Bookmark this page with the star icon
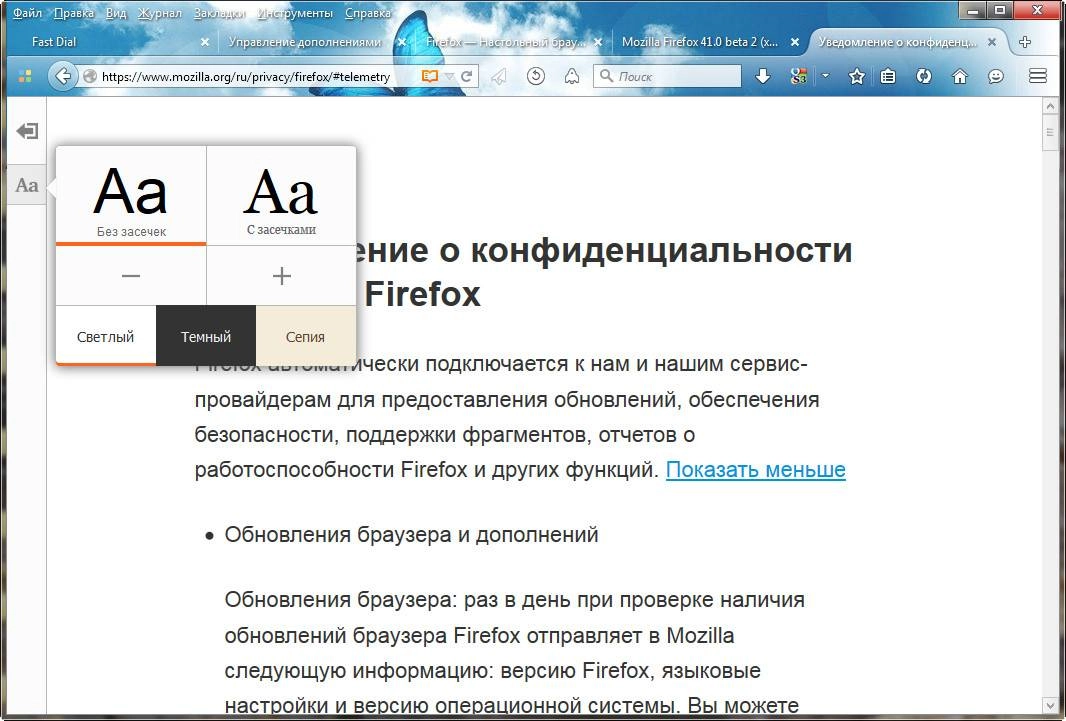 coord(857,76)
